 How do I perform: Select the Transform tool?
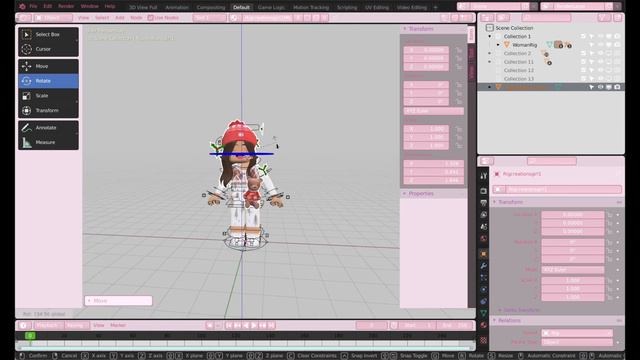(48, 110)
